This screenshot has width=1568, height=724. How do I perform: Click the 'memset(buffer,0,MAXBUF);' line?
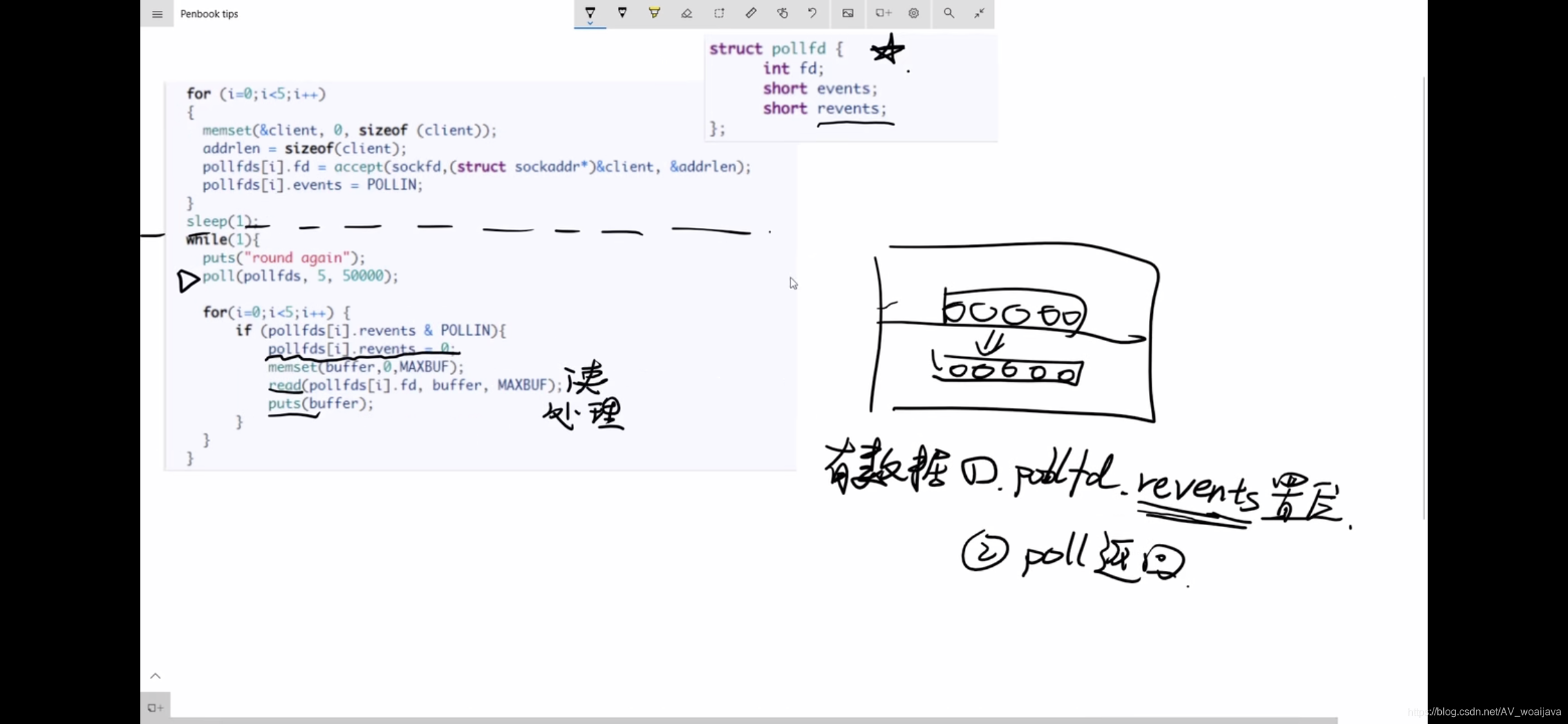point(366,367)
